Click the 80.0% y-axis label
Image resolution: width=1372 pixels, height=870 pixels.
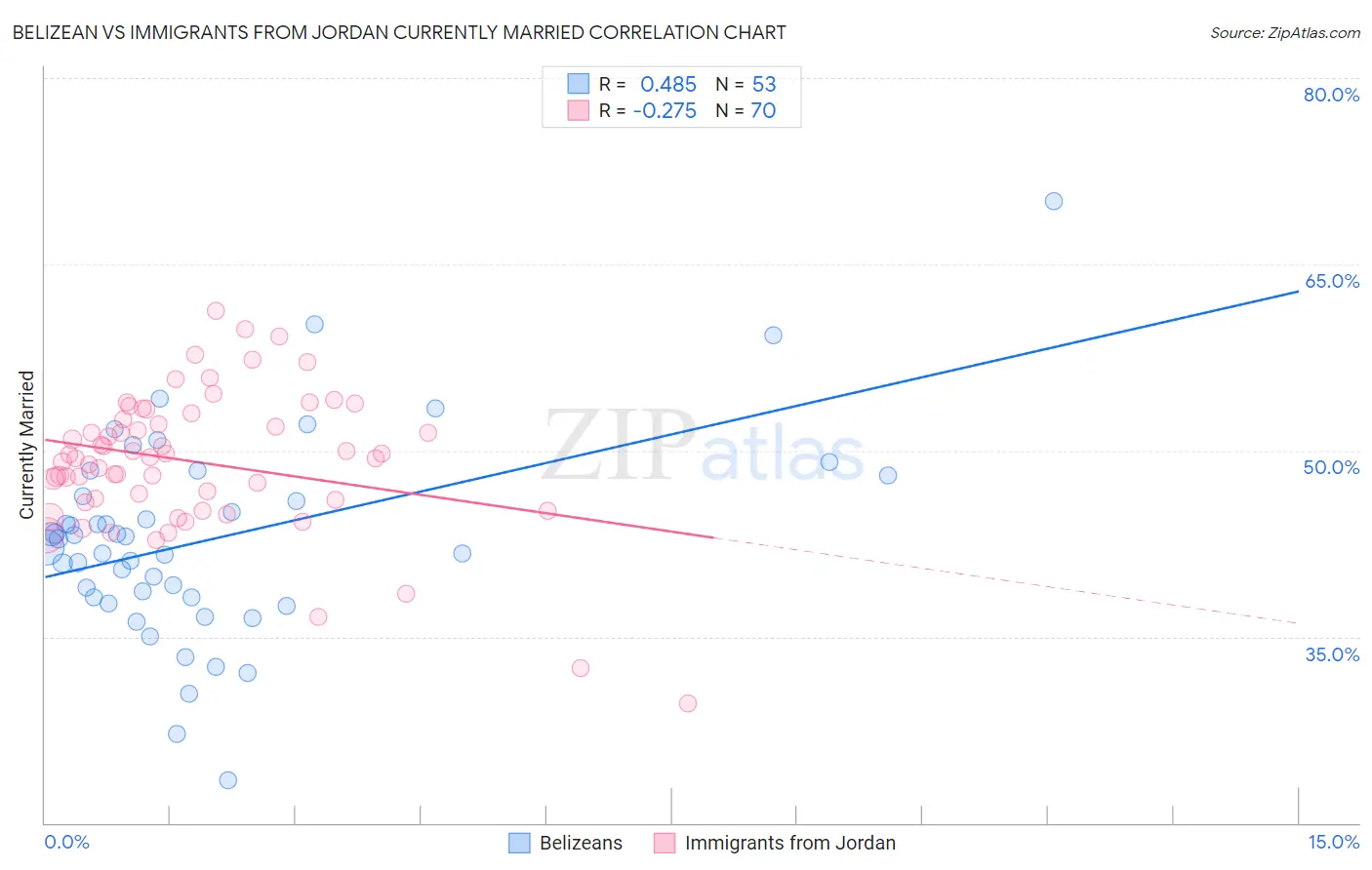pos(1331,95)
